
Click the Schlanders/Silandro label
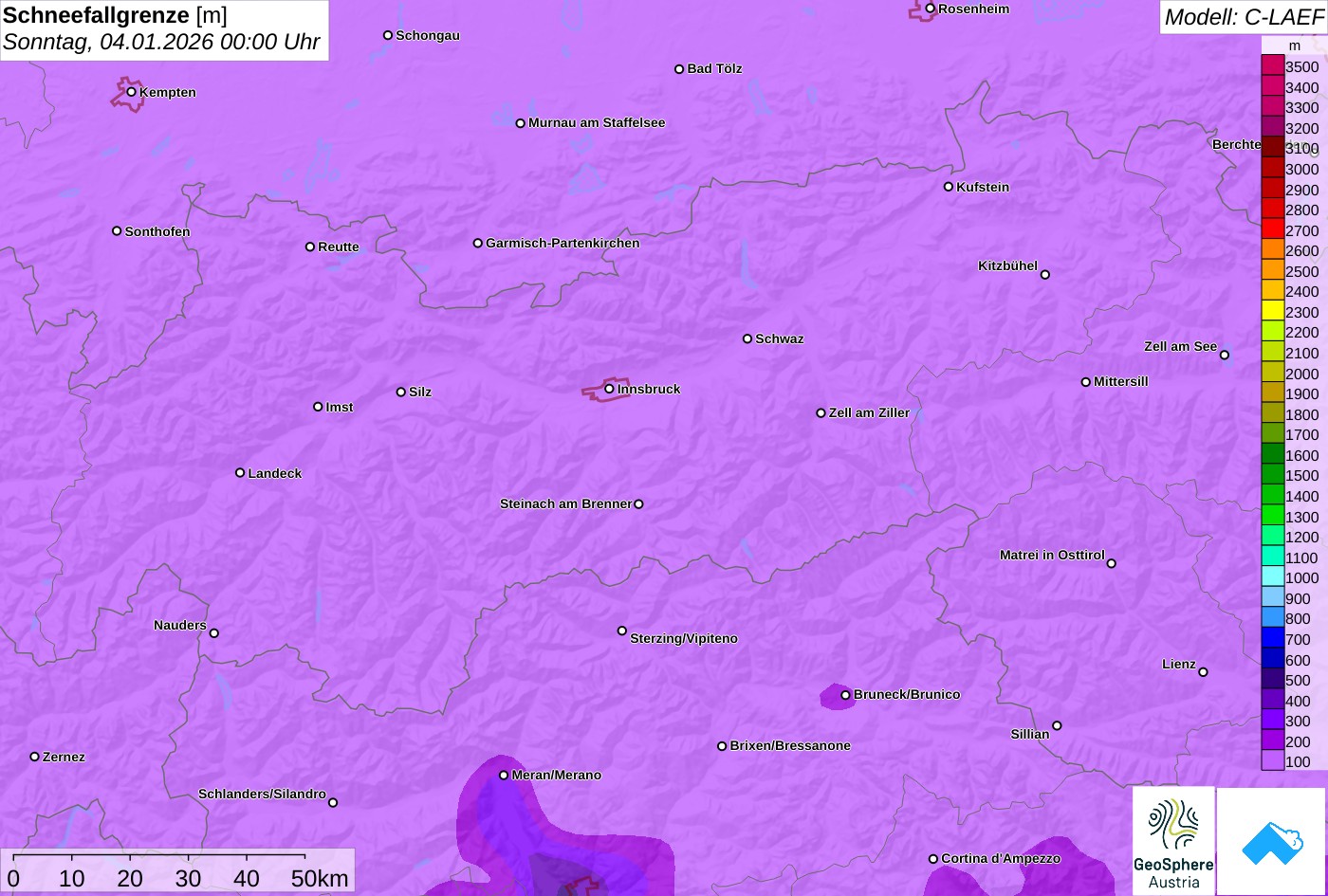tap(262, 794)
